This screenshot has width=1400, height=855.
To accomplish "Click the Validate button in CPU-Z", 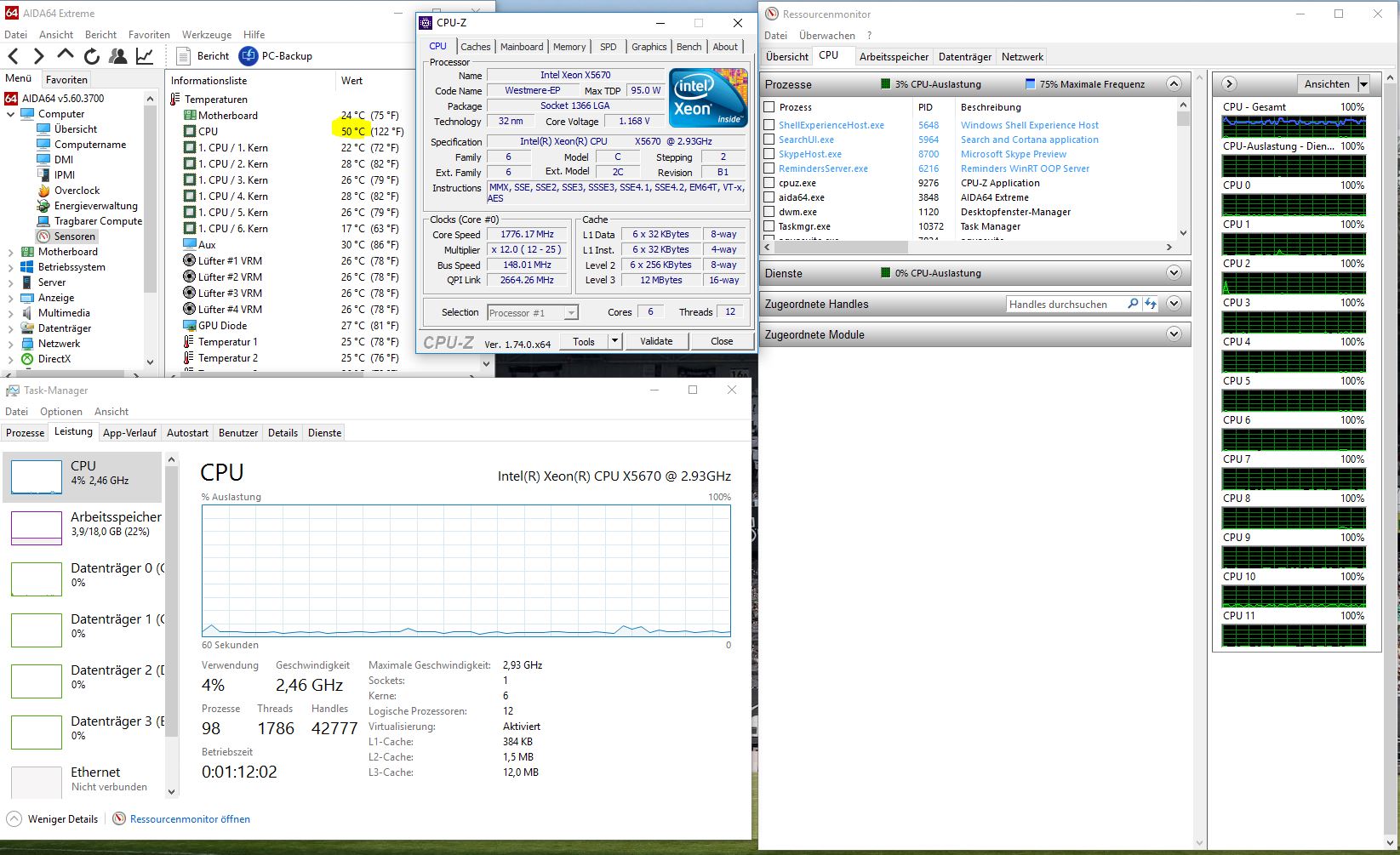I will [656, 341].
